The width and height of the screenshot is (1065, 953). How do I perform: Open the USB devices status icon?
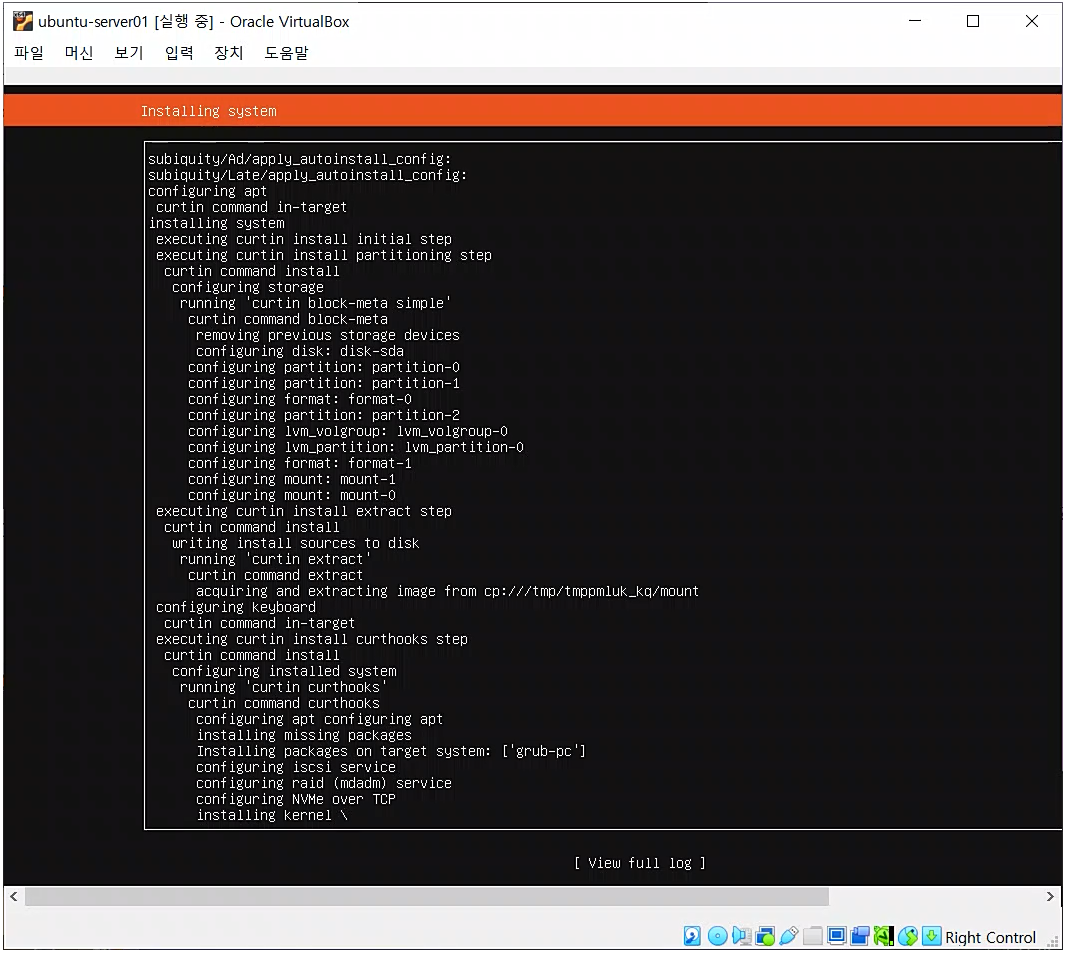(x=789, y=936)
